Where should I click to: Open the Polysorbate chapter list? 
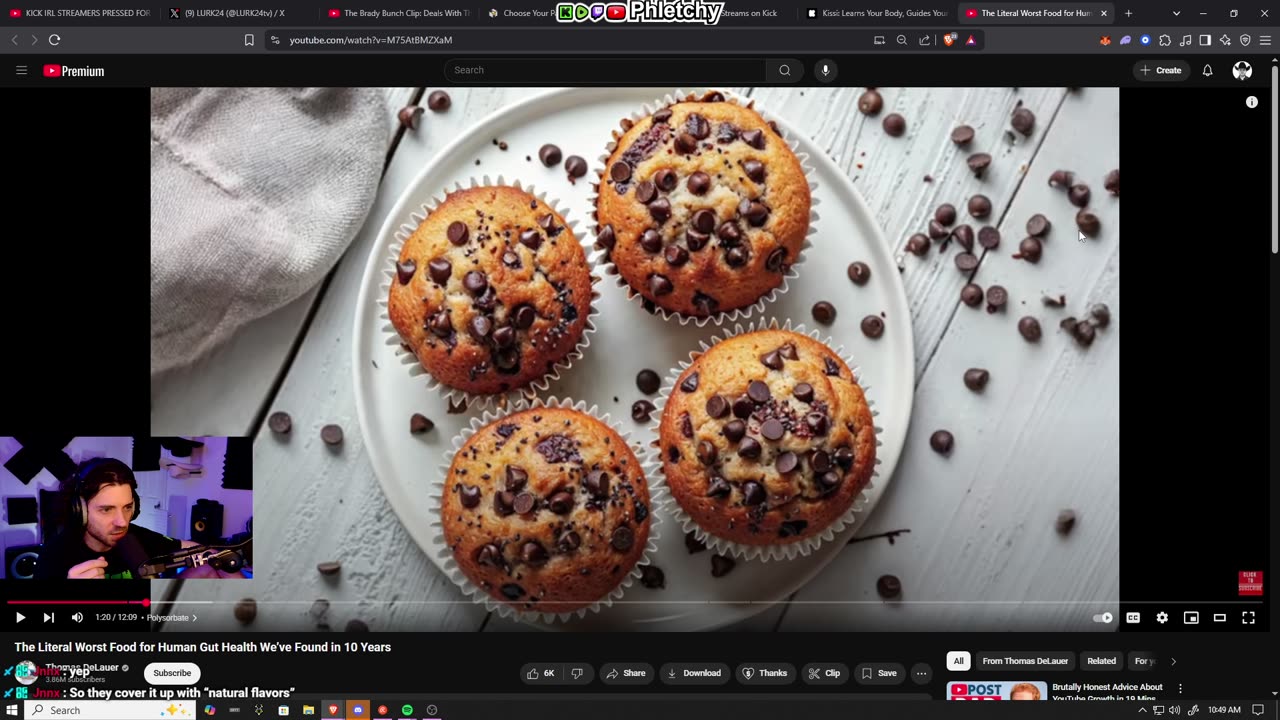pos(172,618)
